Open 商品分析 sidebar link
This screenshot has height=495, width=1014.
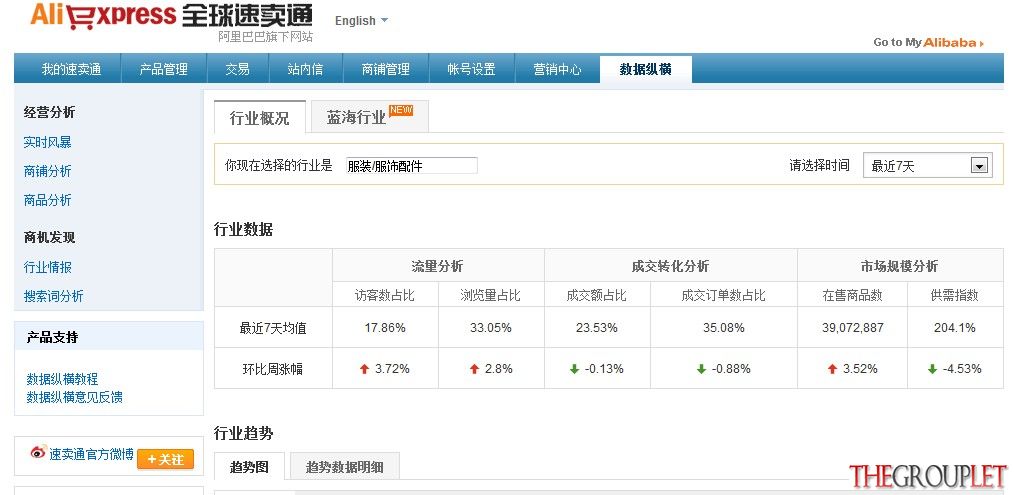[x=47, y=200]
